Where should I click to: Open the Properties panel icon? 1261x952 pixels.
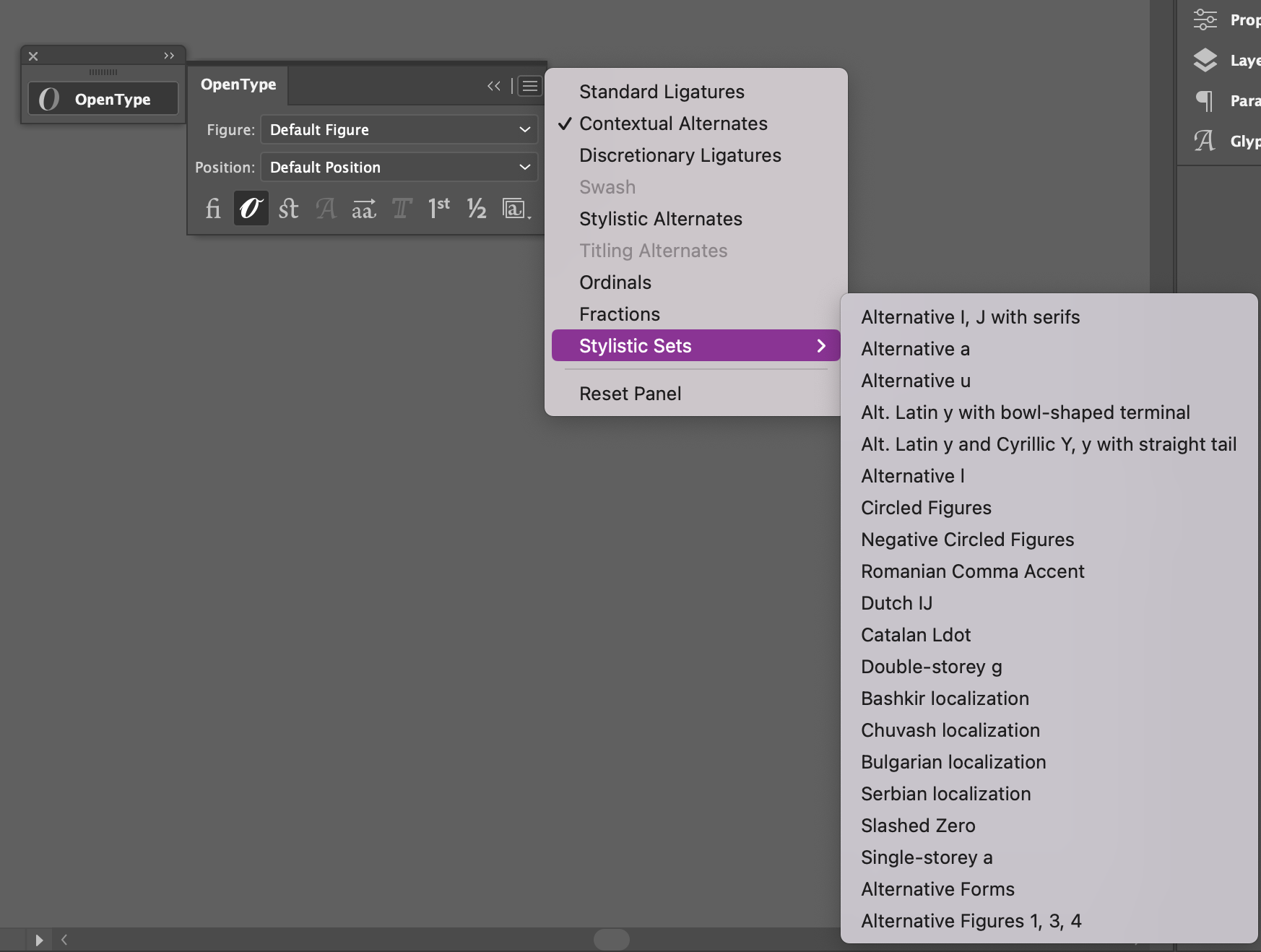pos(1205,20)
